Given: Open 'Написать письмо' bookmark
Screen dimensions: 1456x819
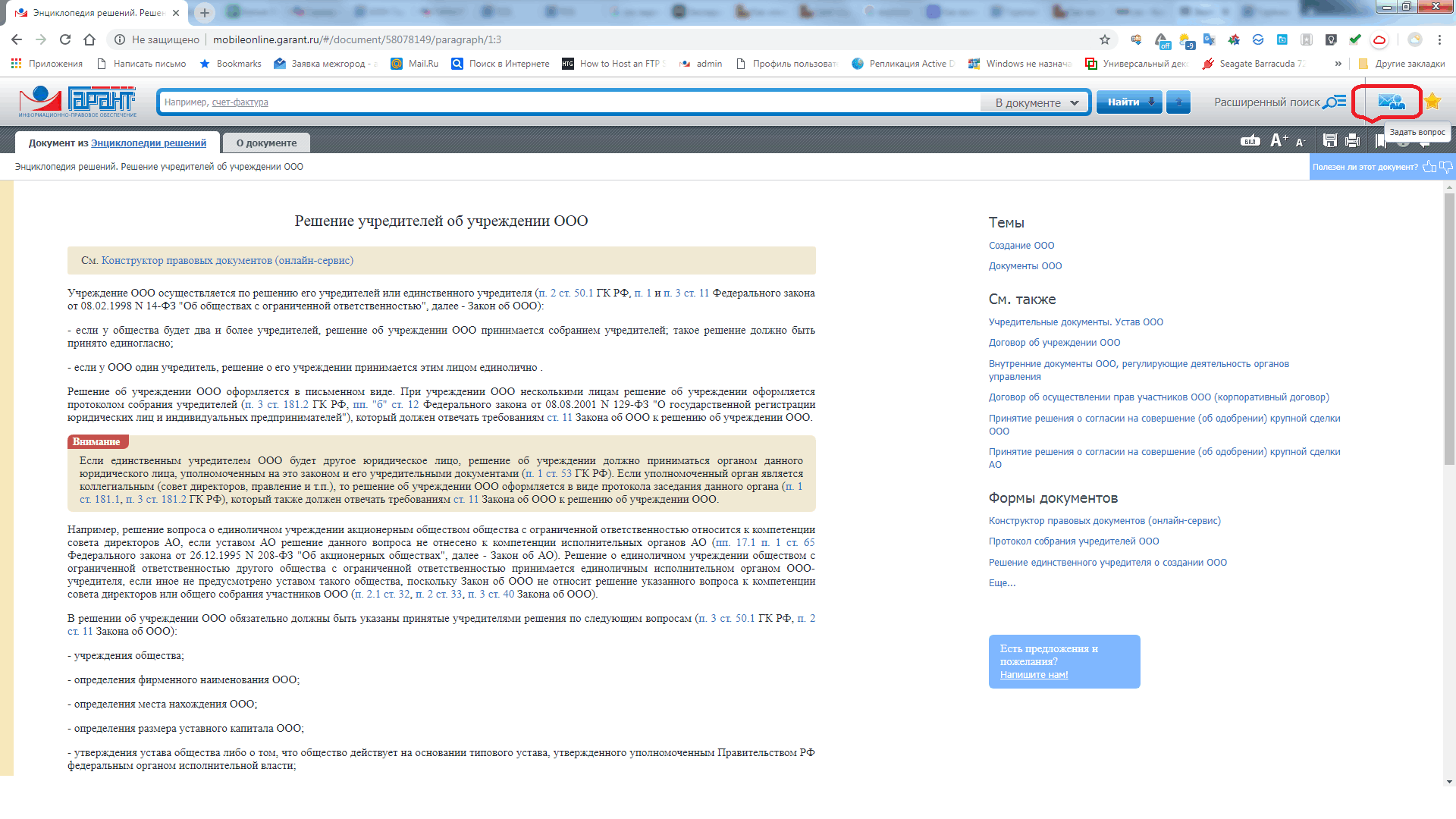Looking at the screenshot, I should (142, 64).
